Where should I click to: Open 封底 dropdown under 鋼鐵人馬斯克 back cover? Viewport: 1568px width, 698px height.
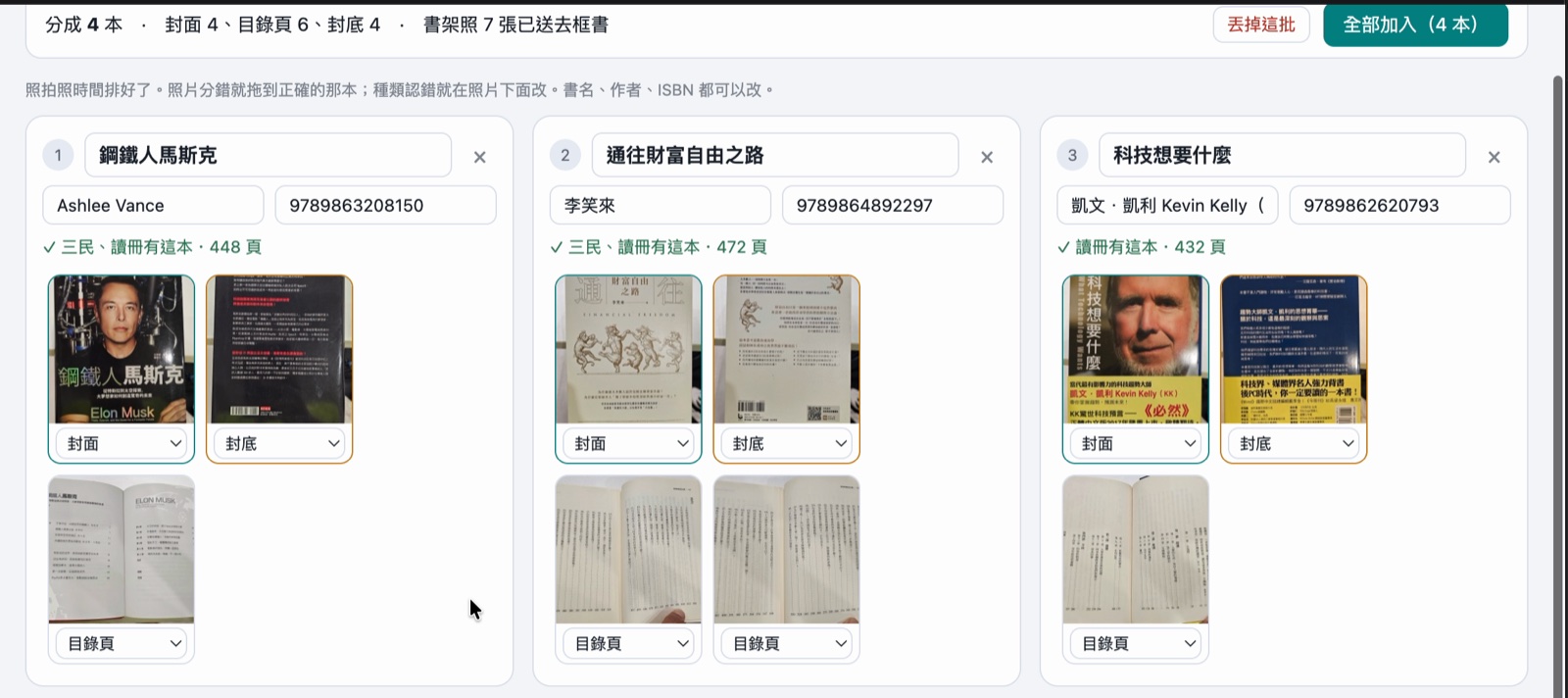(279, 443)
